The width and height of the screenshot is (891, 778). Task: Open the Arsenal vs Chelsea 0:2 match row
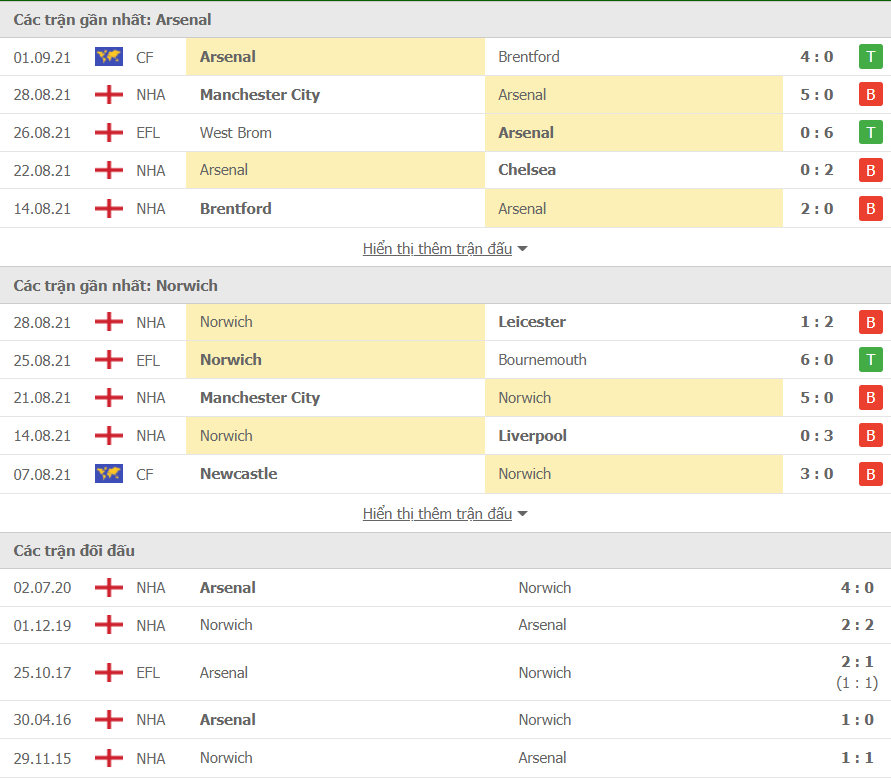click(x=446, y=170)
